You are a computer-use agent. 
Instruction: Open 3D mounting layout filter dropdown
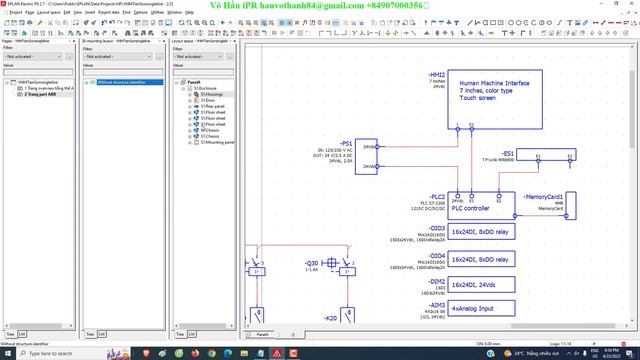(118, 56)
